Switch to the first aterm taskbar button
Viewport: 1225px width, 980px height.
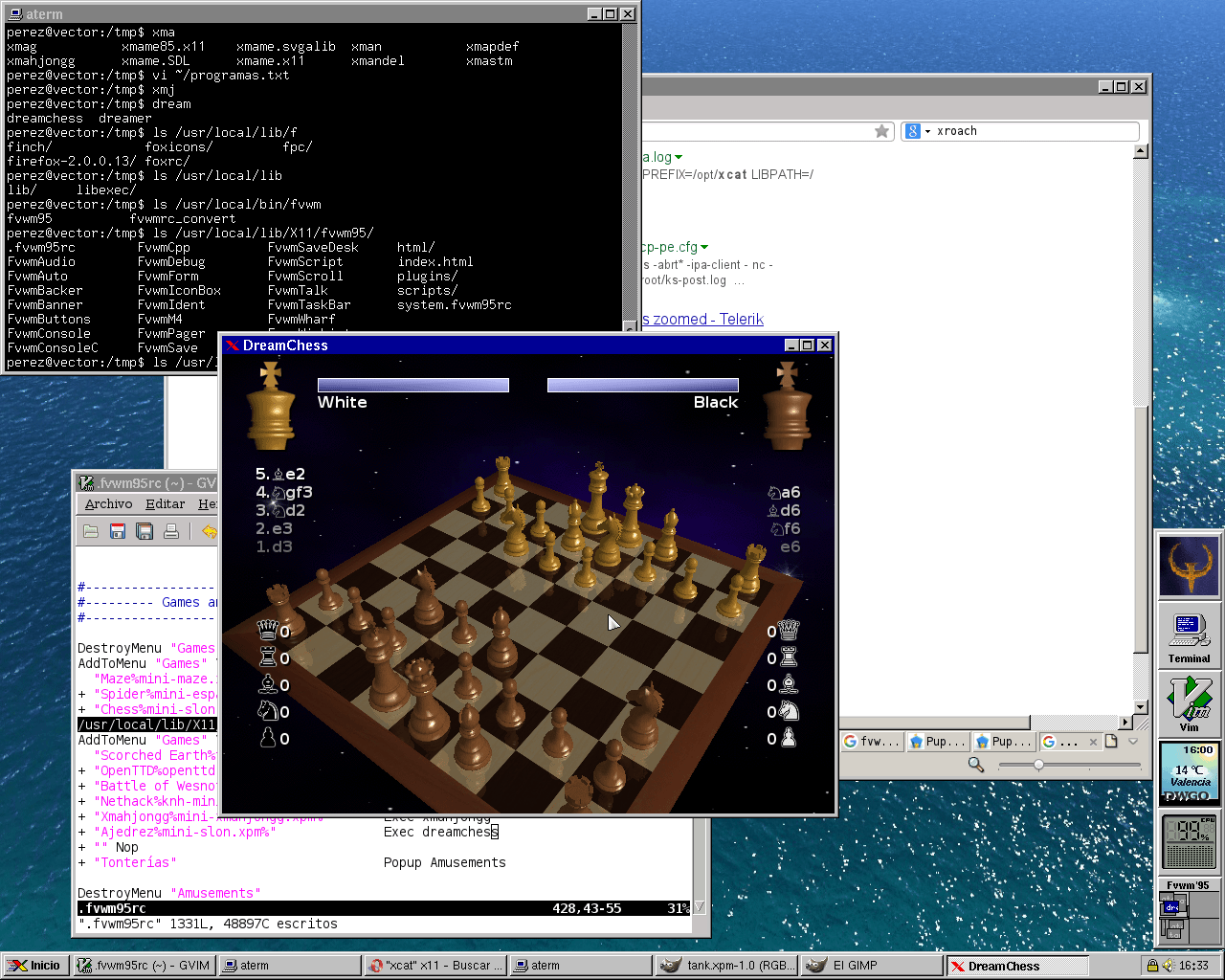tap(290, 966)
